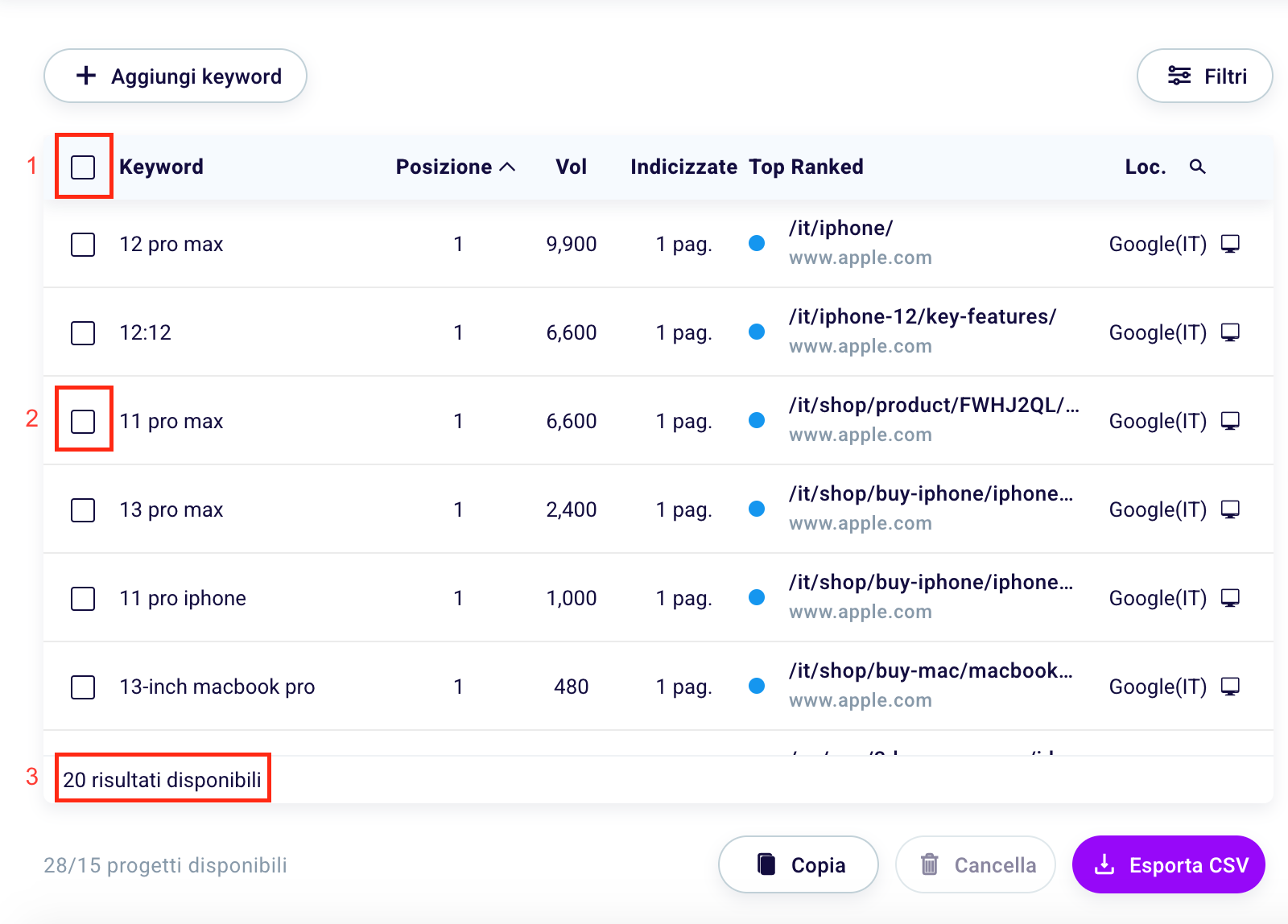Click the monitor icon in 13-inch macbook pro row
The width and height of the screenshot is (1288, 924).
(1229, 687)
